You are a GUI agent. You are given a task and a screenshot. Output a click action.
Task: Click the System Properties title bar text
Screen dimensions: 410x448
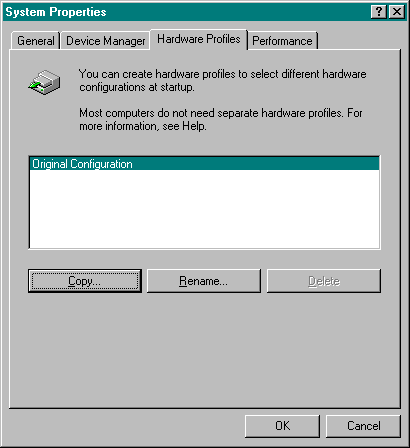click(x=56, y=12)
